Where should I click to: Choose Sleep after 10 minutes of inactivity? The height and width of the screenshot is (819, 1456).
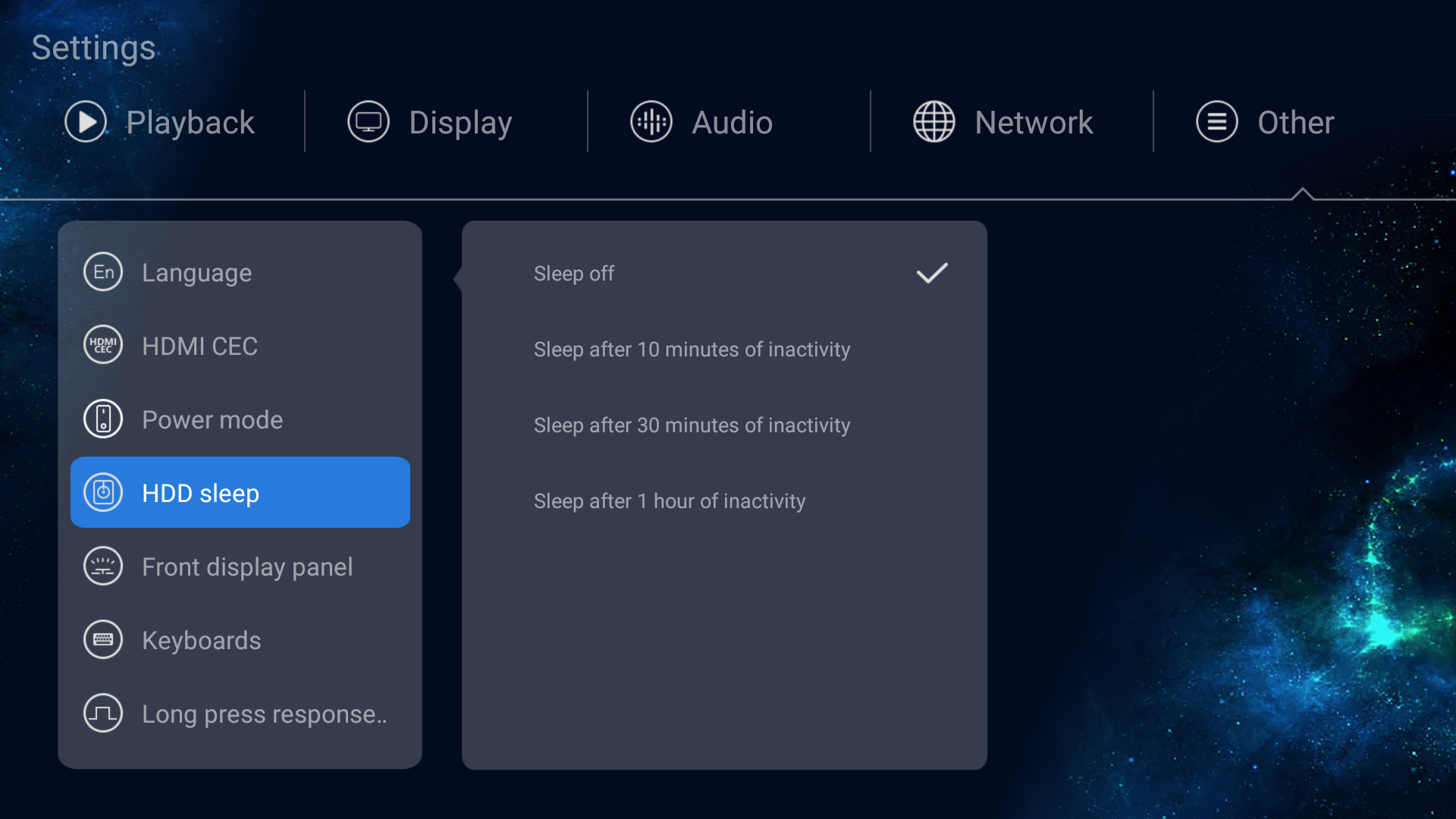pos(724,350)
